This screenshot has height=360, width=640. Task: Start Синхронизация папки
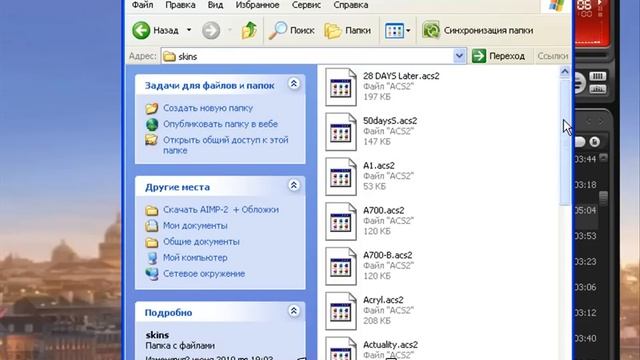(x=478, y=30)
